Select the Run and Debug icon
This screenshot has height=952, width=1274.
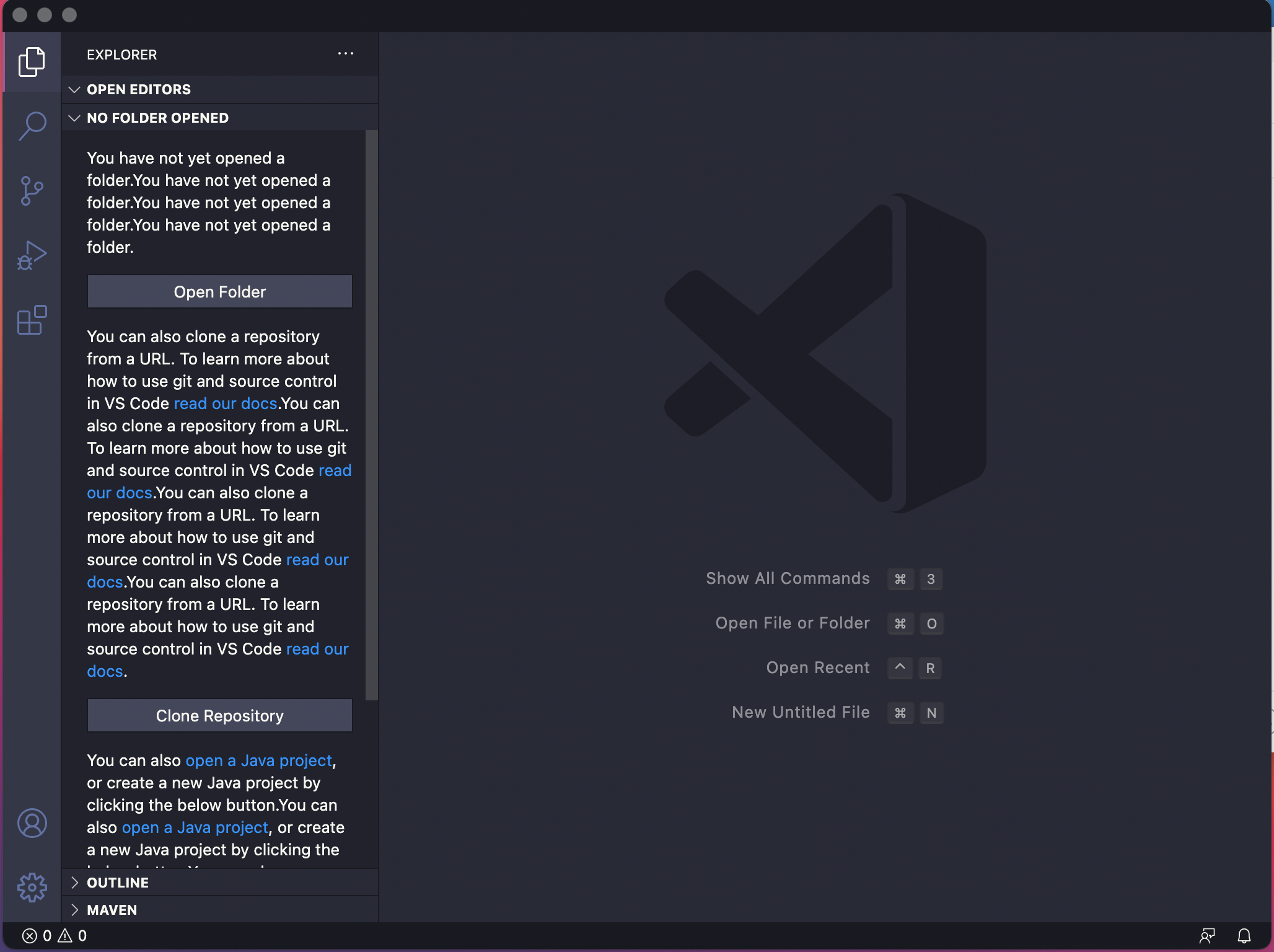pyautogui.click(x=32, y=255)
